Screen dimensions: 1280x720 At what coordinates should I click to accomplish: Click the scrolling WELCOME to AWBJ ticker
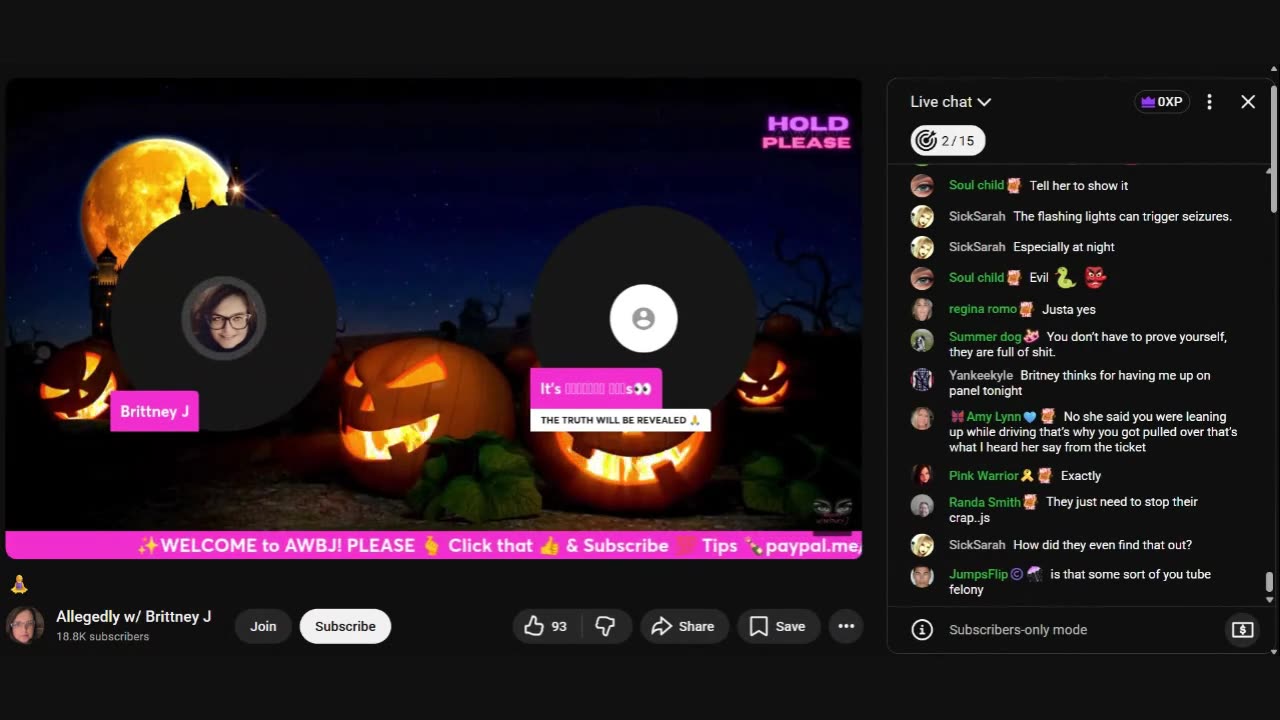click(x=433, y=545)
